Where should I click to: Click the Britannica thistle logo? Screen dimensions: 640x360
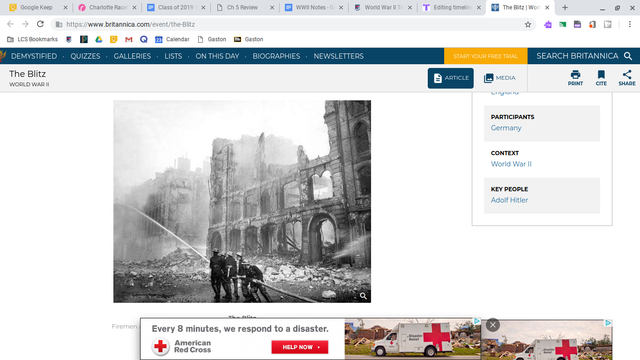[3, 56]
